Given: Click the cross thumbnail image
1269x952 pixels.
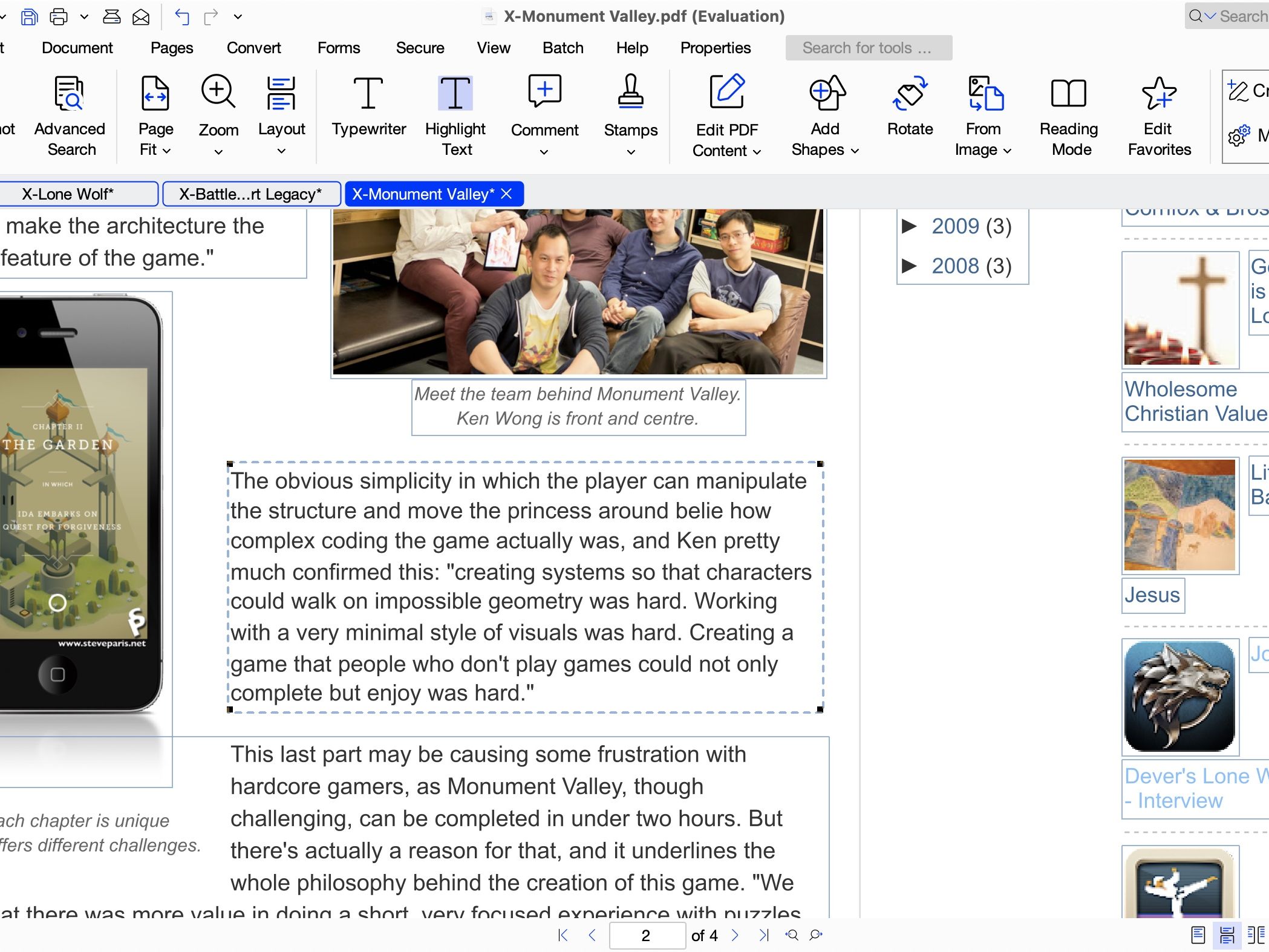Looking at the screenshot, I should point(1180,310).
